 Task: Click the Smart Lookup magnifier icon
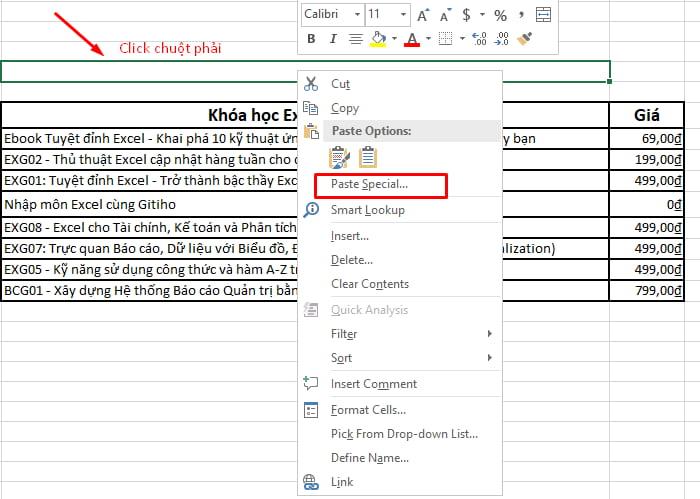click(x=311, y=210)
